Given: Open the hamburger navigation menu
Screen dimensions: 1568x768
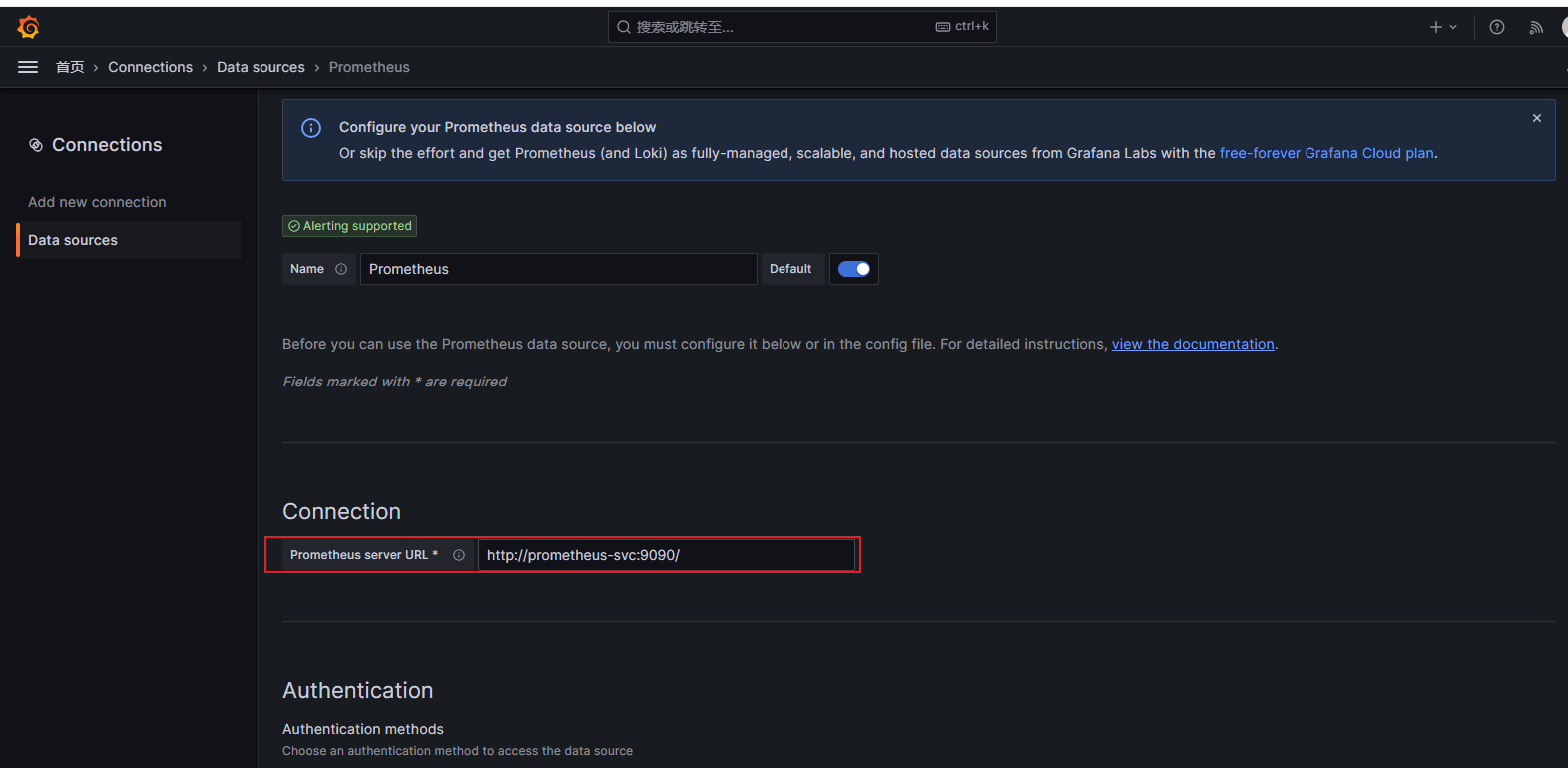Looking at the screenshot, I should 28,67.
